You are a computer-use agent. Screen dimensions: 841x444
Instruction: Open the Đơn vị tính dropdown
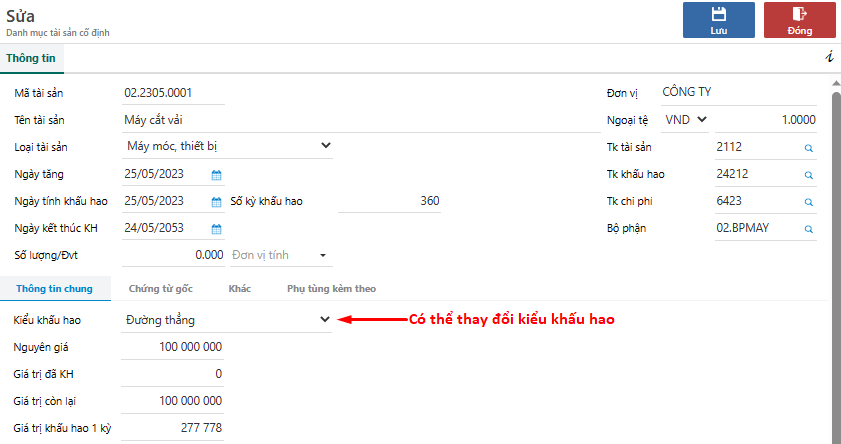point(323,255)
